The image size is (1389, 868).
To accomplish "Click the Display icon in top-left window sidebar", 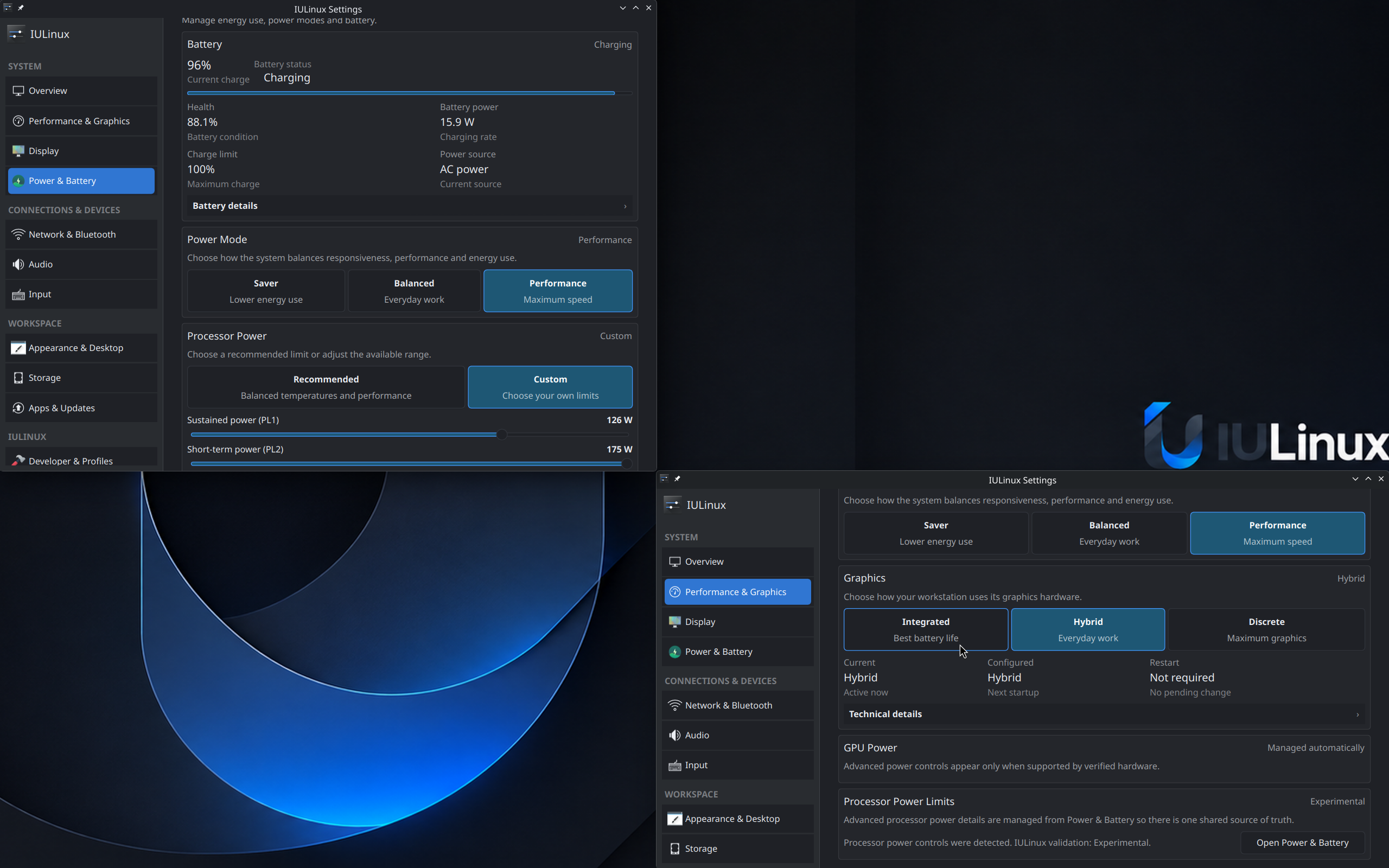I will 18,151.
